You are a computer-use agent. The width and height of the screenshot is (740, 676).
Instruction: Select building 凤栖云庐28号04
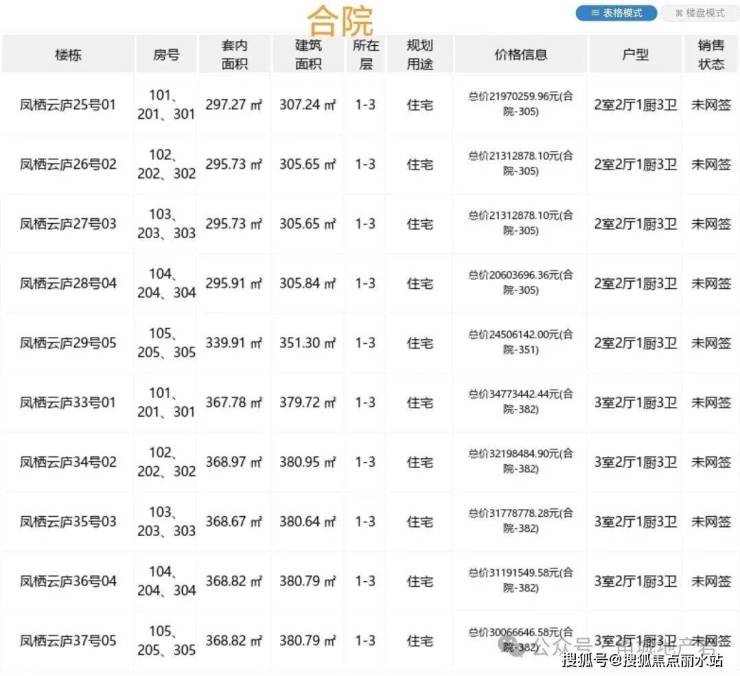point(68,283)
